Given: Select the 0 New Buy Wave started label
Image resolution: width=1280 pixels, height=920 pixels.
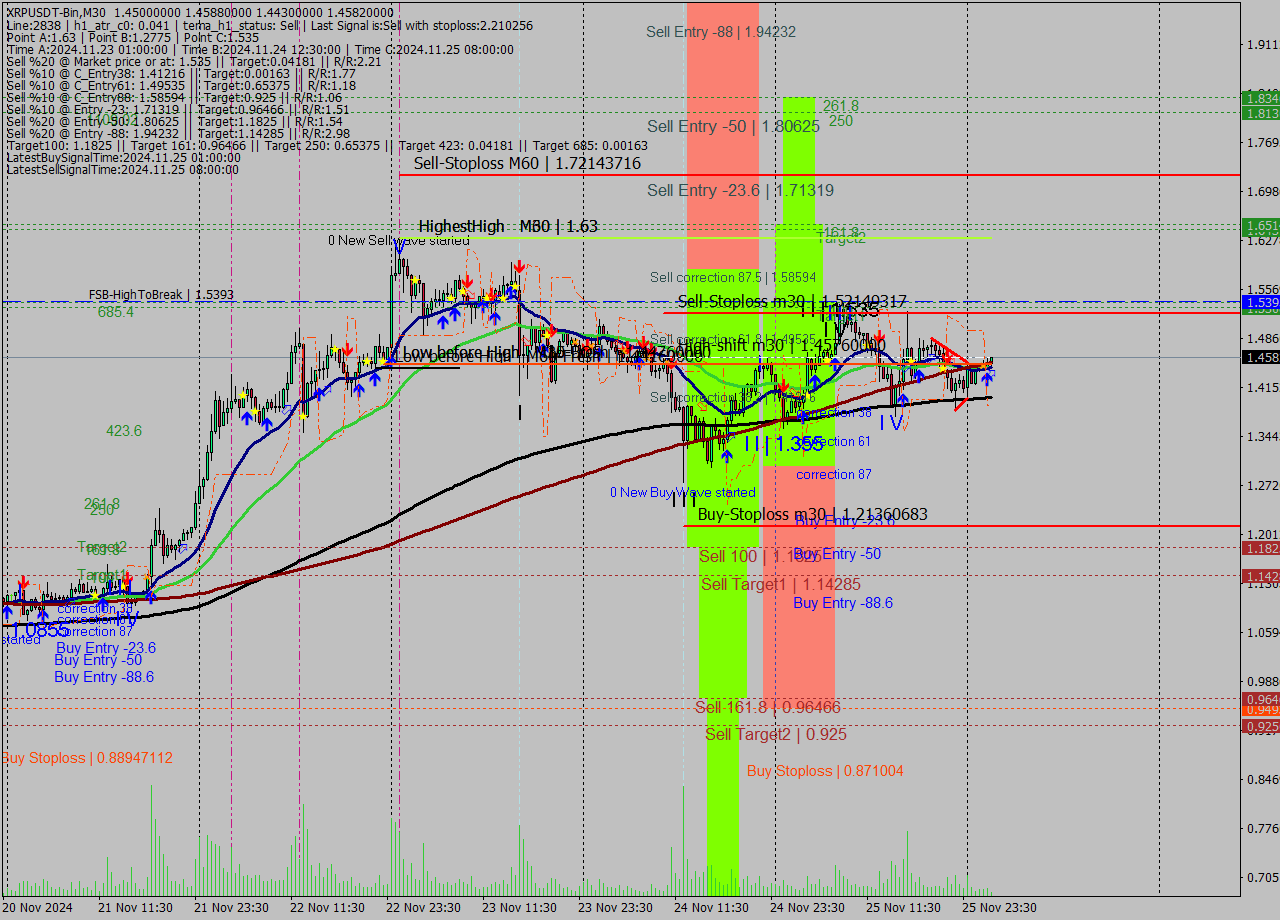Looking at the screenshot, I should (x=683, y=493).
